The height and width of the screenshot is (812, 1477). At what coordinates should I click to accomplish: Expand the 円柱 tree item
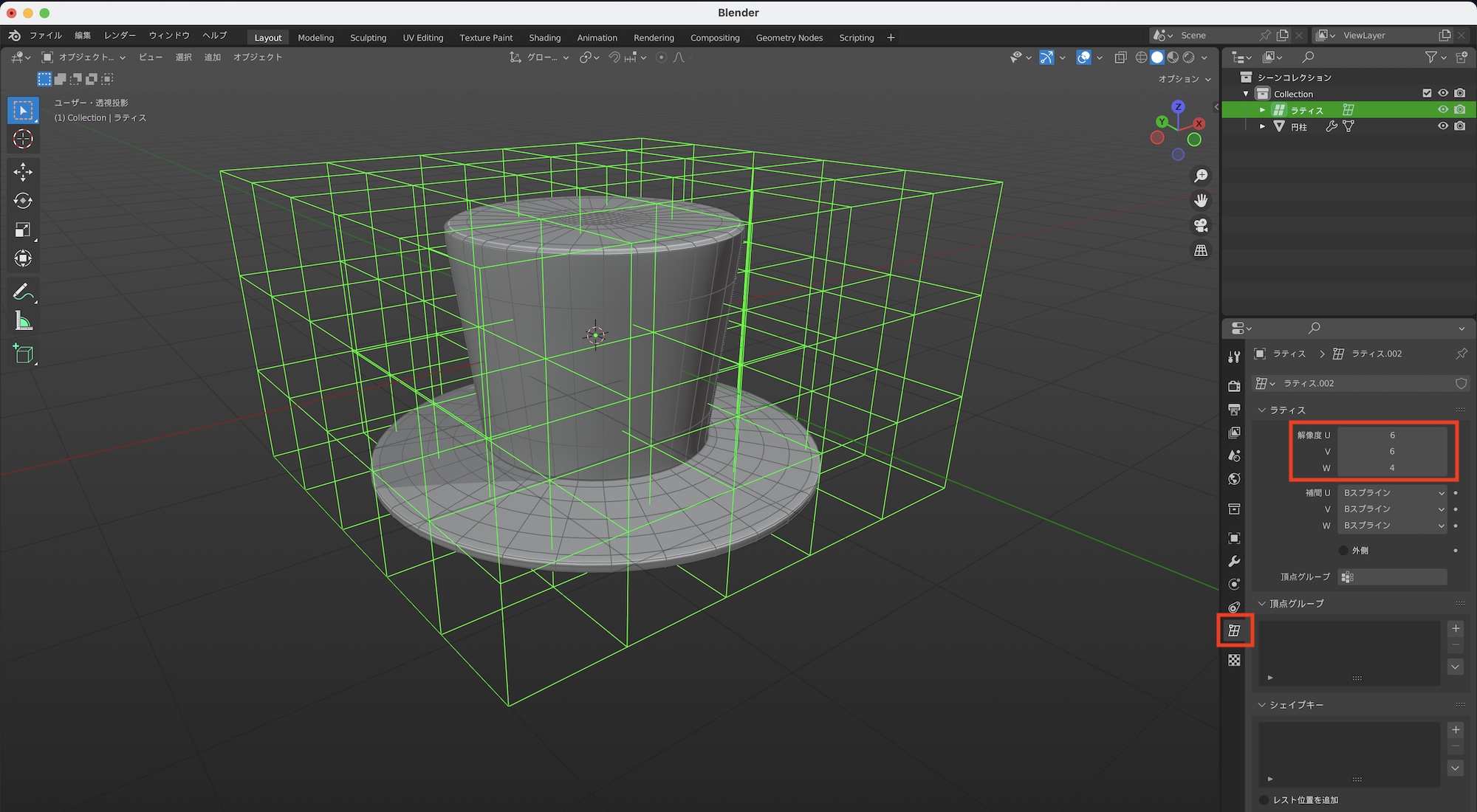(x=1262, y=126)
